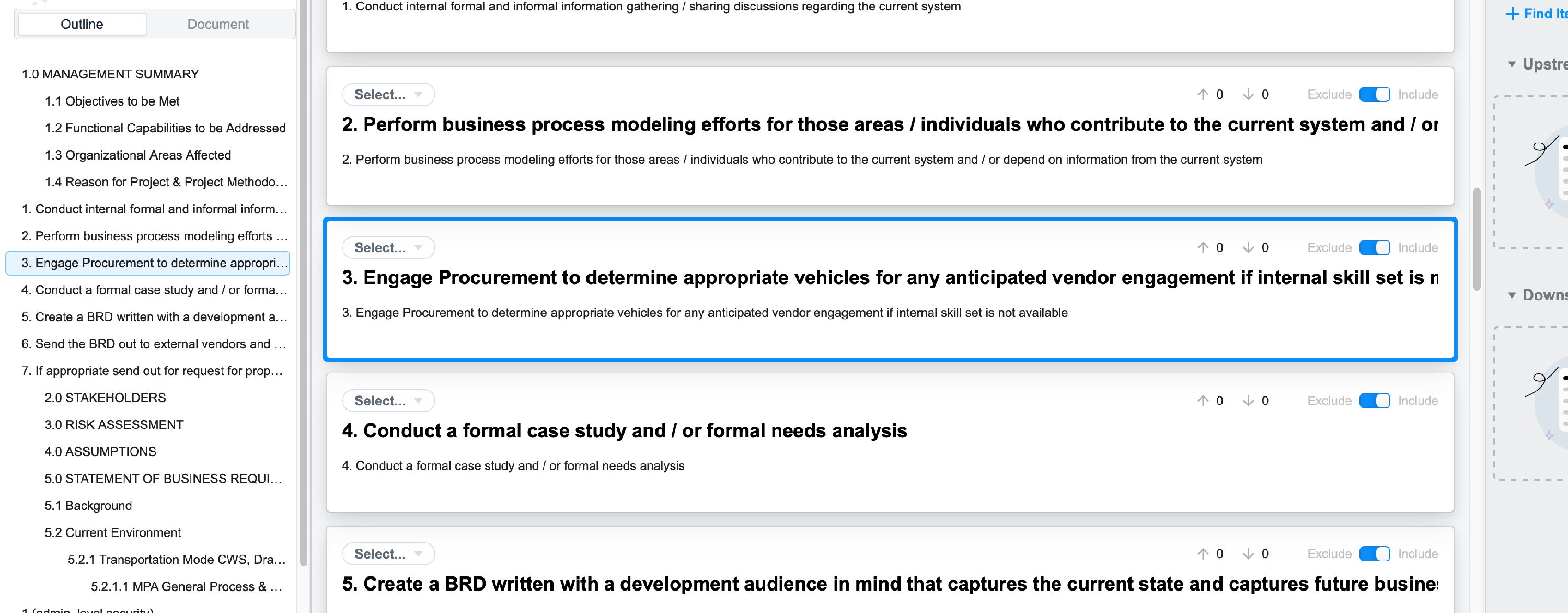Screen dimensions: 1568x613
Task: Select the Outline tab
Action: point(82,25)
